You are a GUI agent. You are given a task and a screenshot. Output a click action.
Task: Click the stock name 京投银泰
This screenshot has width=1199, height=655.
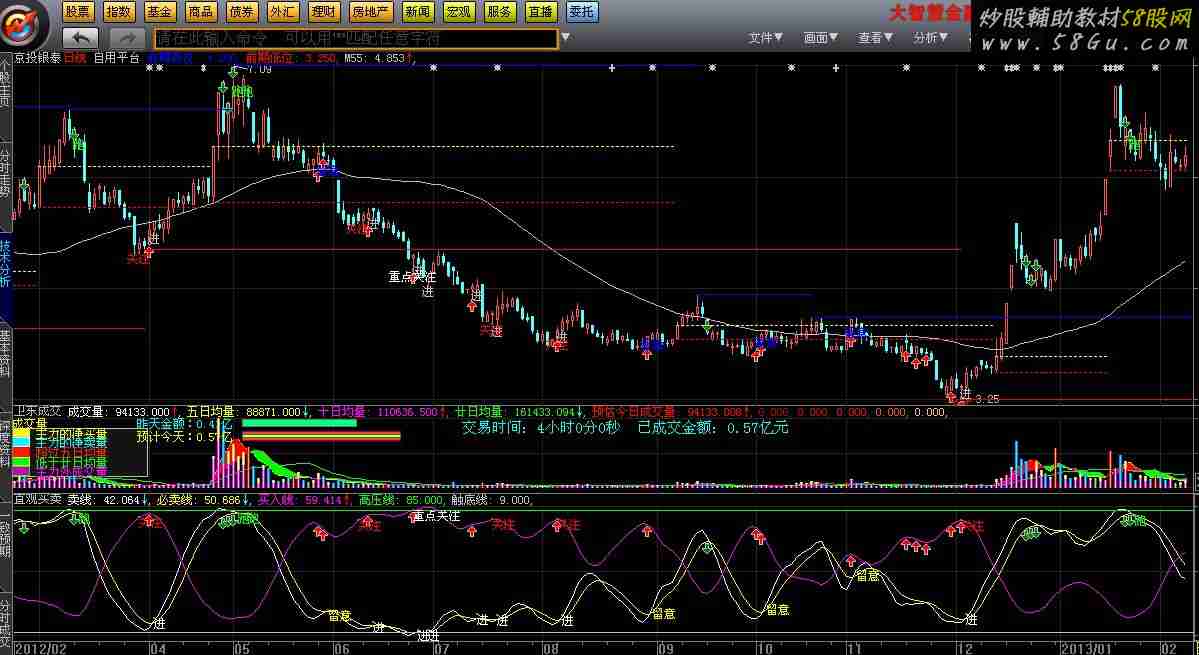pyautogui.click(x=37, y=58)
